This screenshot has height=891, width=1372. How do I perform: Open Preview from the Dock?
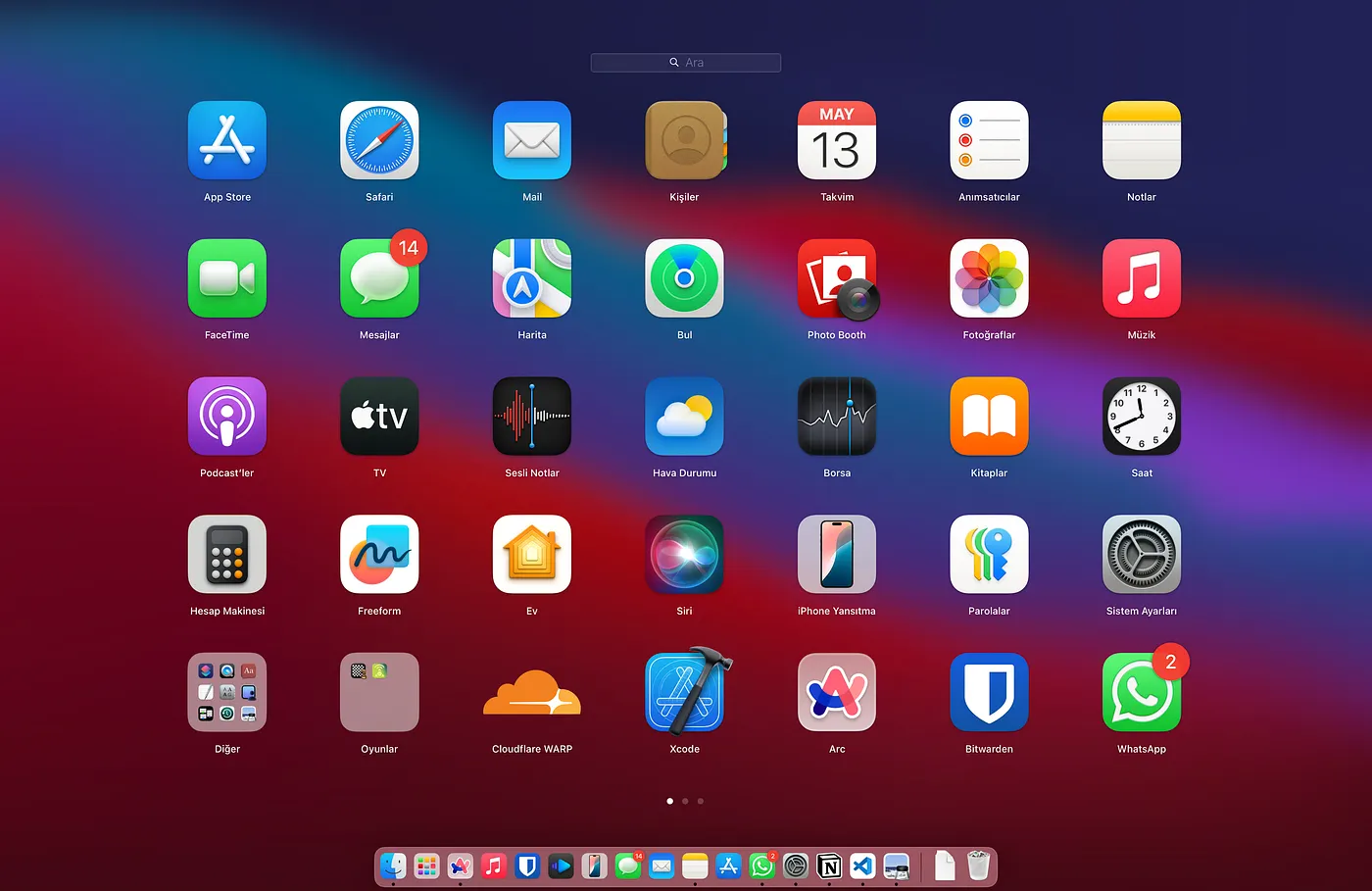896,866
